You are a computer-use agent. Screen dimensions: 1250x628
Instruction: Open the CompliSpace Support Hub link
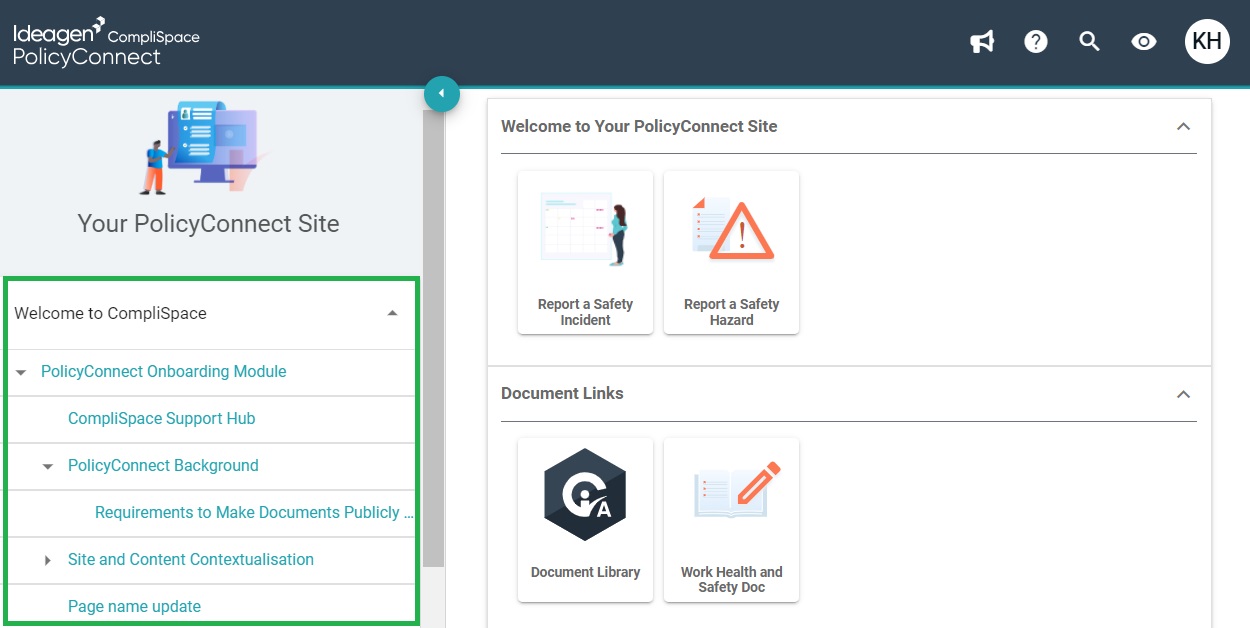point(162,418)
